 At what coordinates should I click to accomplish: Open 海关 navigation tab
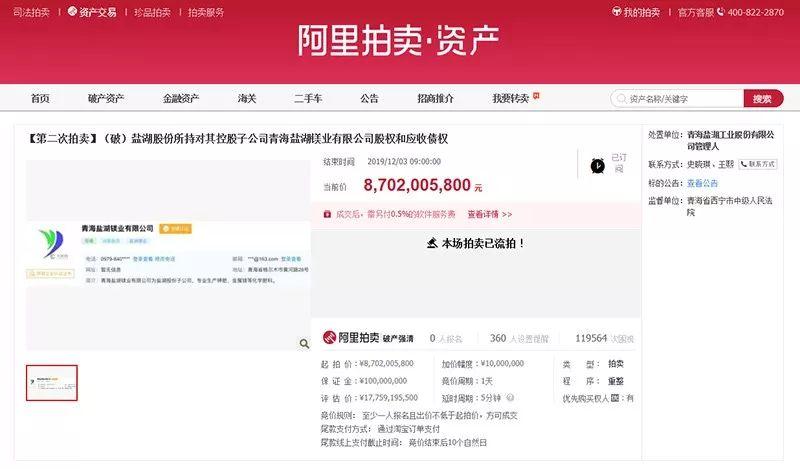246,98
